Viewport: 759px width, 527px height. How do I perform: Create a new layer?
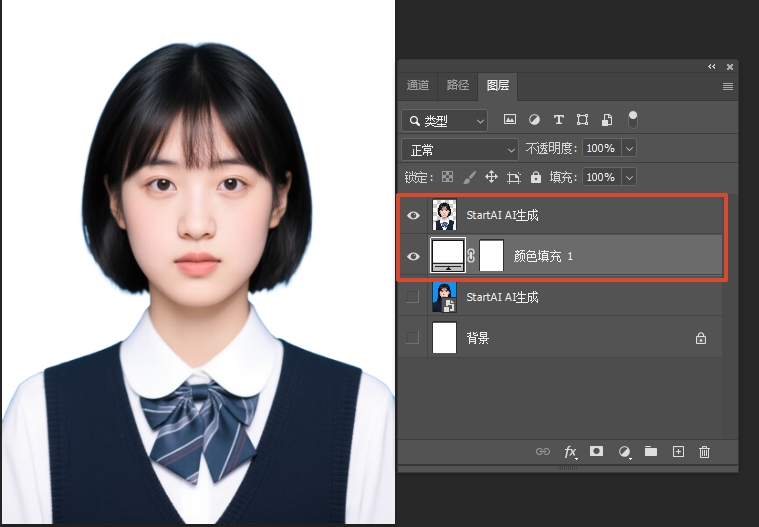678,452
